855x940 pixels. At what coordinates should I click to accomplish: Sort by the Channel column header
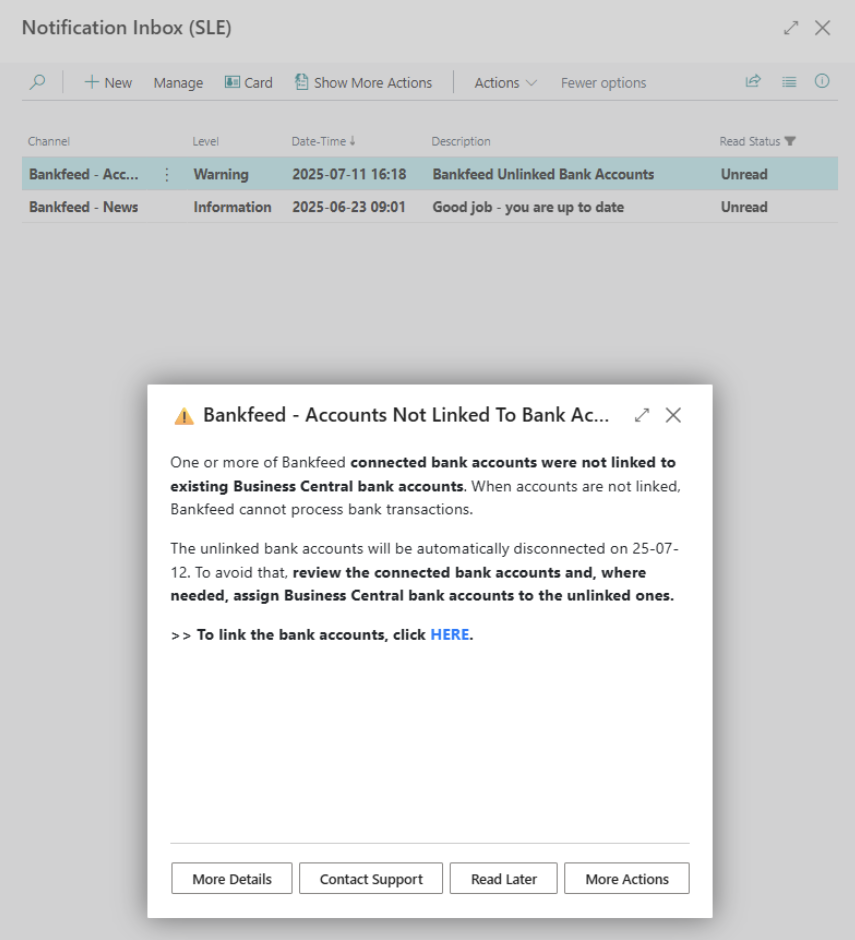[x=49, y=141]
